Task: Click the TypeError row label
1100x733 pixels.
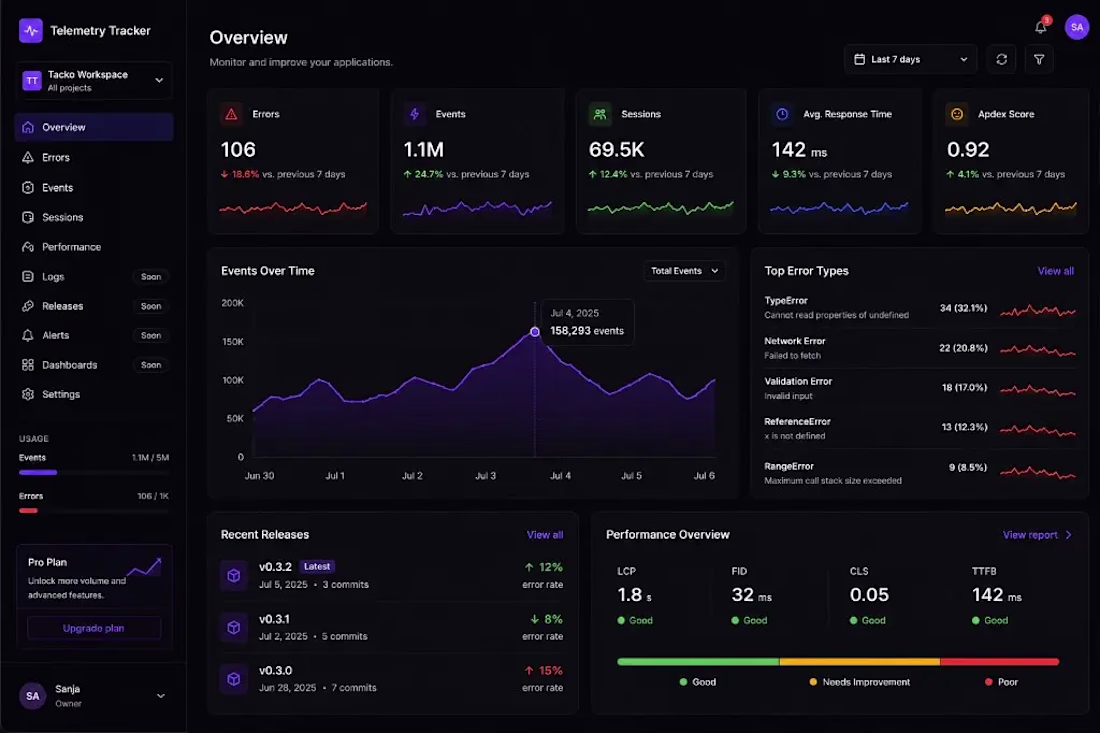Action: coord(786,300)
